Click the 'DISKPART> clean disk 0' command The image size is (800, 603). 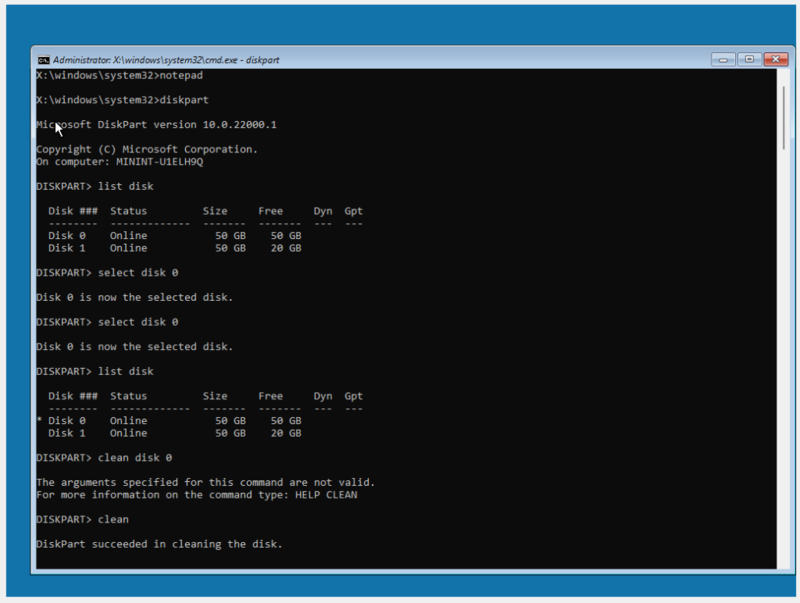point(104,458)
